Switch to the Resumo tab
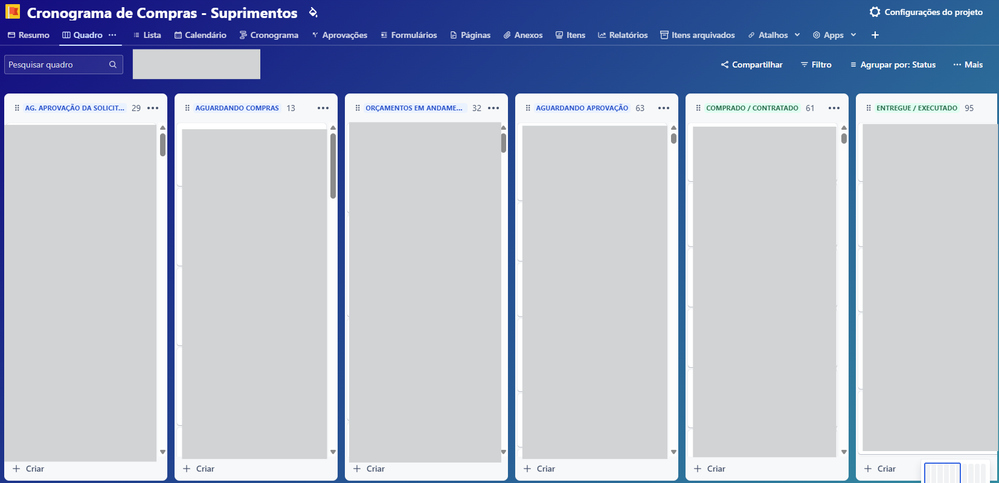Viewport: 999px width, 483px height. (x=28, y=35)
